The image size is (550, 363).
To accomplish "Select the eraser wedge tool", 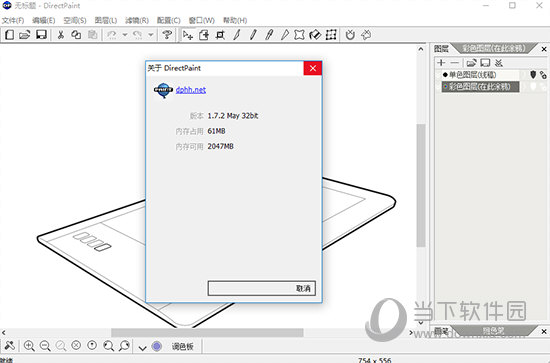I will 284,35.
